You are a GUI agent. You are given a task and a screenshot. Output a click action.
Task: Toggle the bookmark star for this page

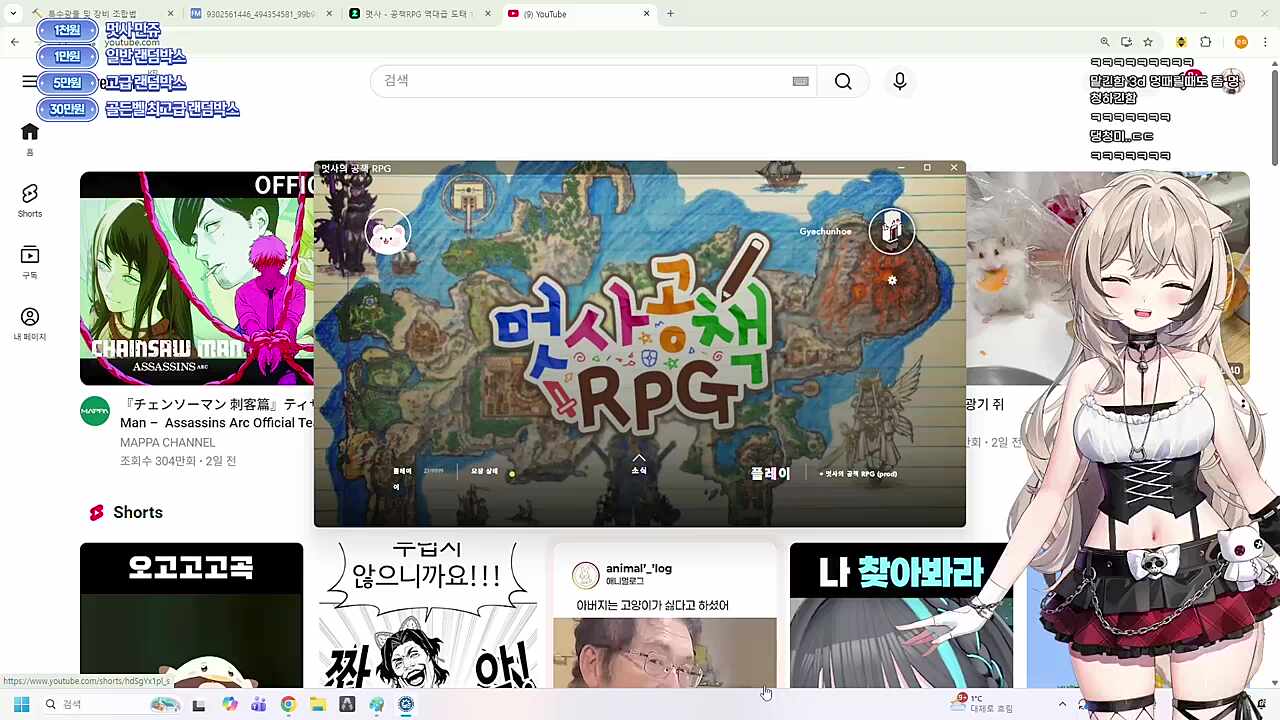pos(1148,42)
